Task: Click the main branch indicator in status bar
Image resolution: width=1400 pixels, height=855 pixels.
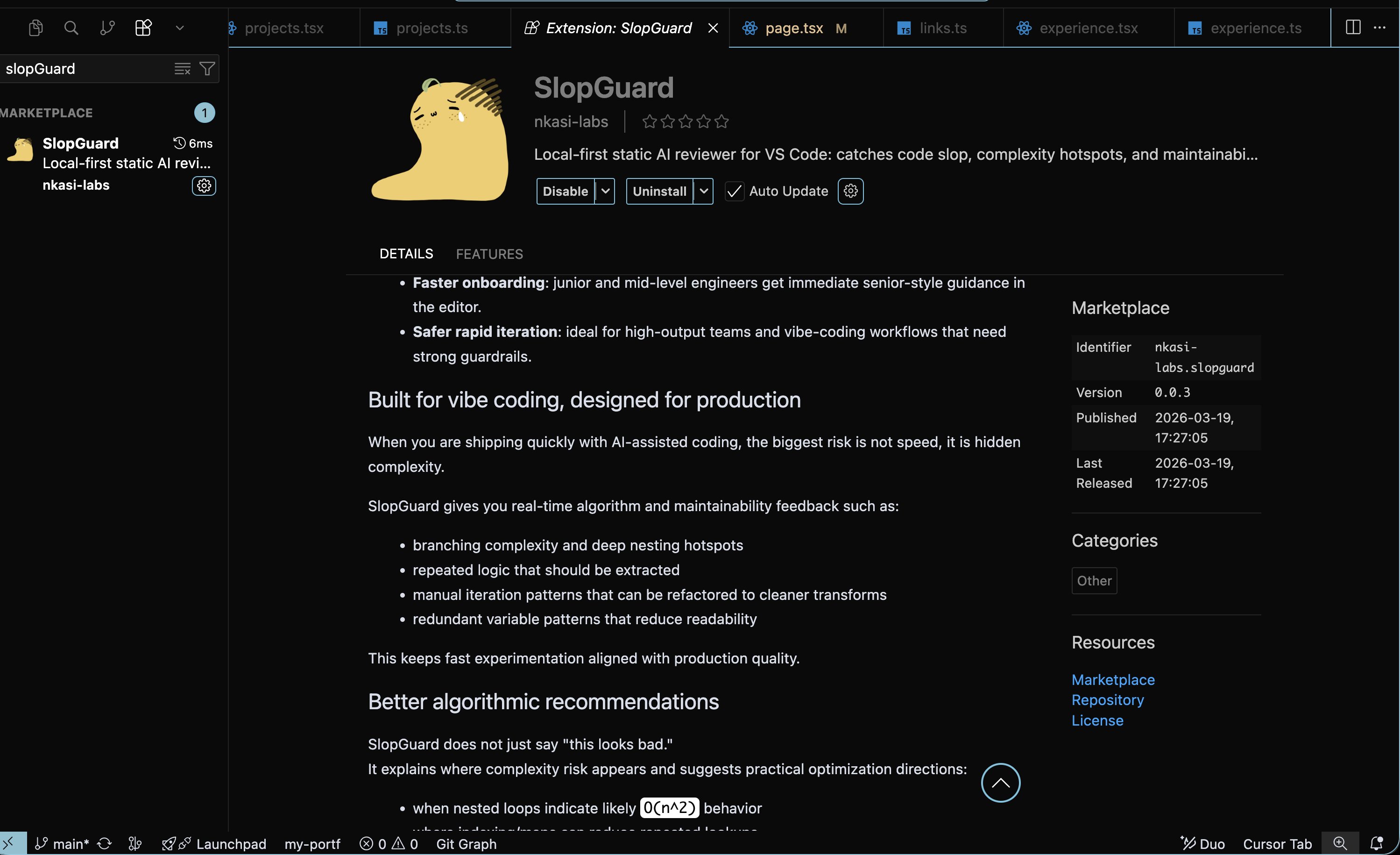Action: (63, 844)
